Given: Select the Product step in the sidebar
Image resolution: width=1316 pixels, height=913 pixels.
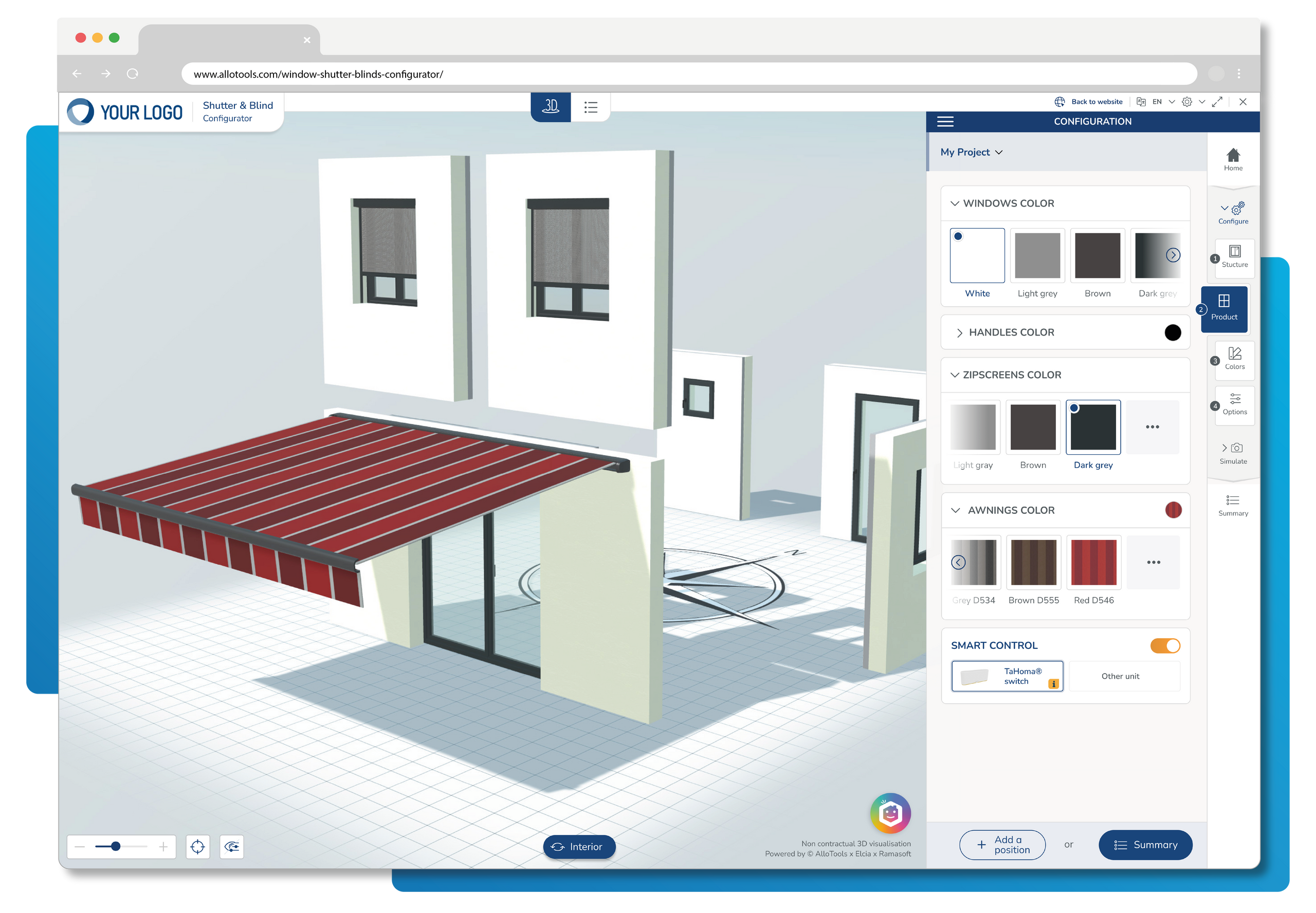Looking at the screenshot, I should point(1225,309).
